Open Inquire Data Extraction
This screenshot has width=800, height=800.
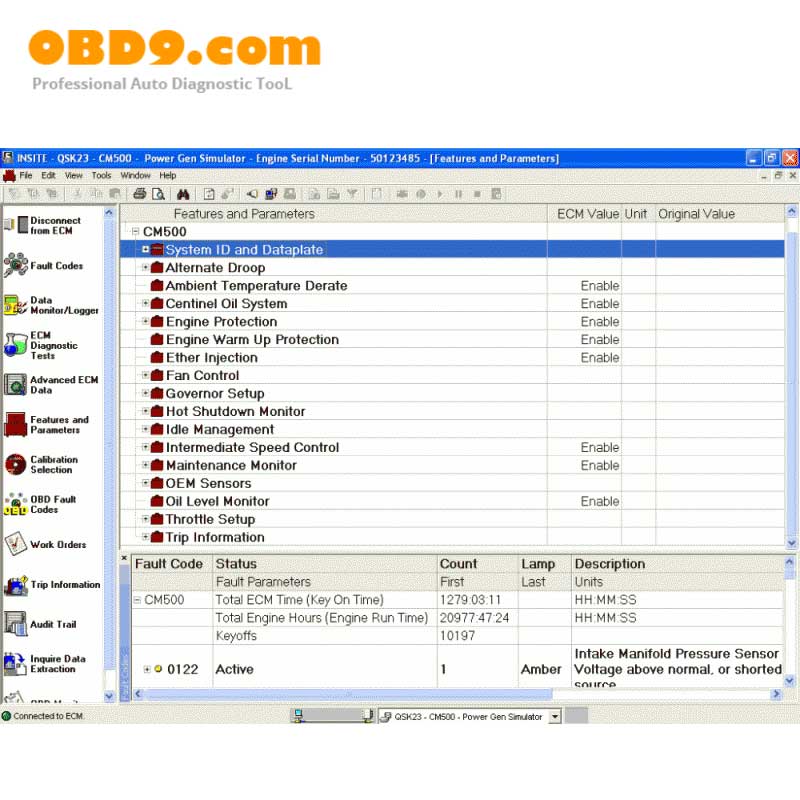tap(45, 664)
